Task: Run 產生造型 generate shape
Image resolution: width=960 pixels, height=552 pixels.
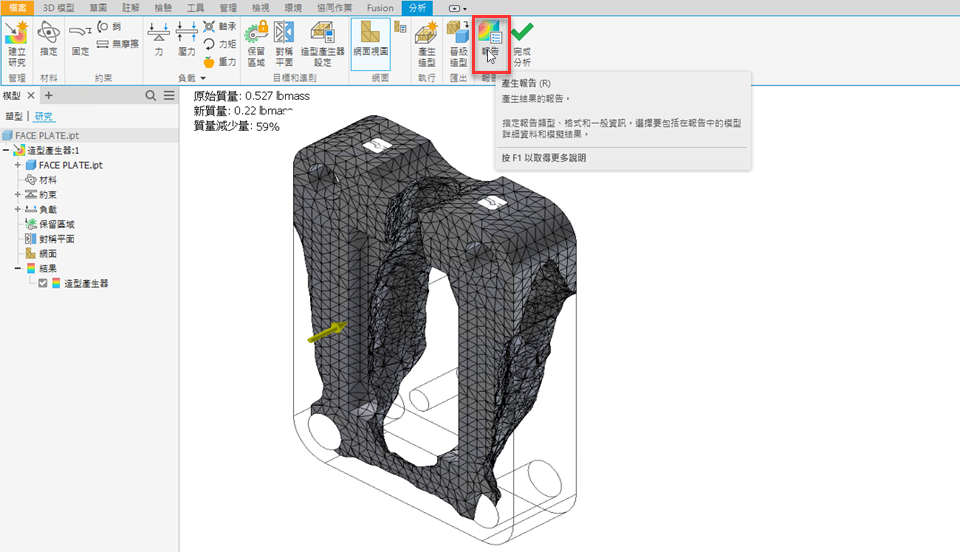Action: click(427, 43)
